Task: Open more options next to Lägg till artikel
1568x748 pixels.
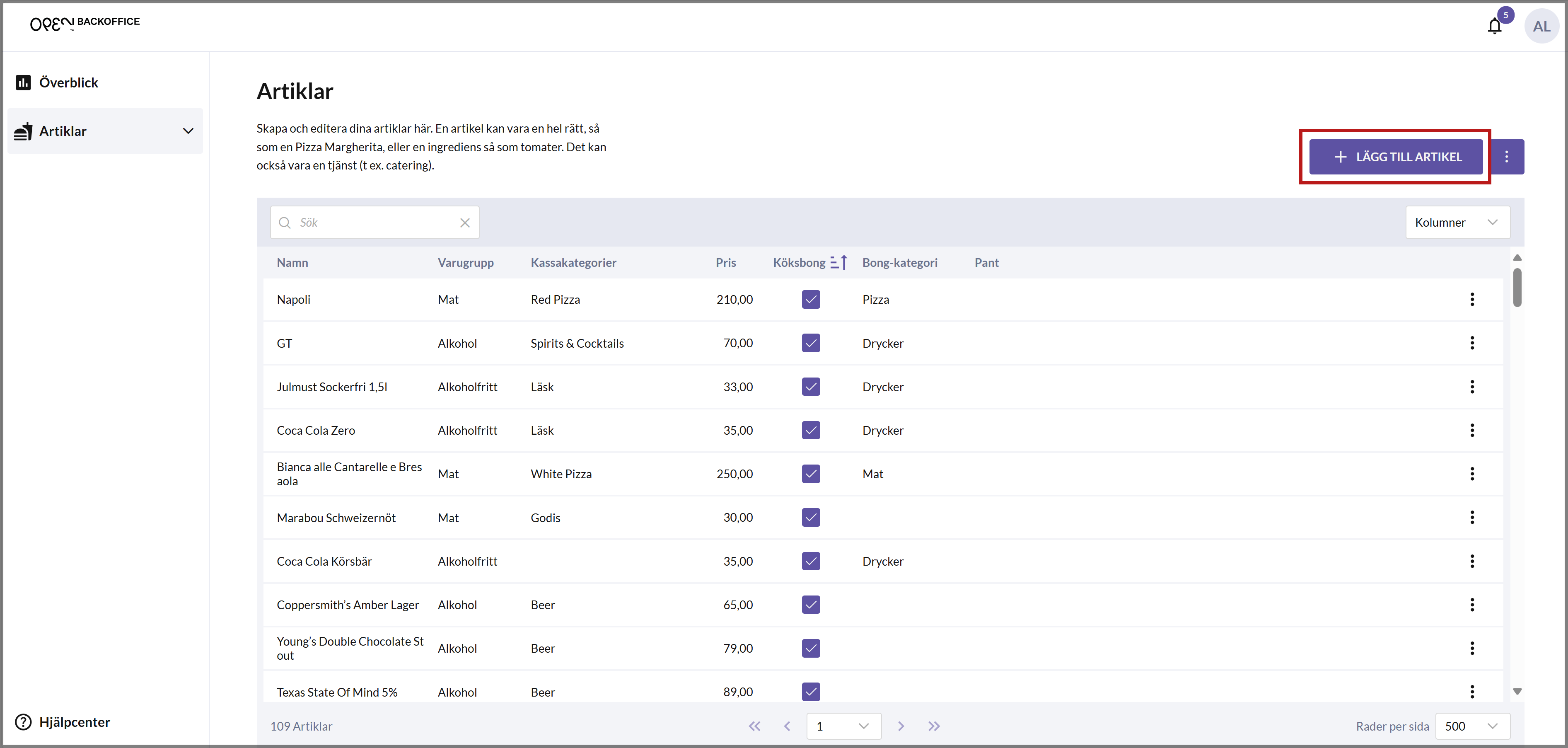Action: pyautogui.click(x=1507, y=157)
